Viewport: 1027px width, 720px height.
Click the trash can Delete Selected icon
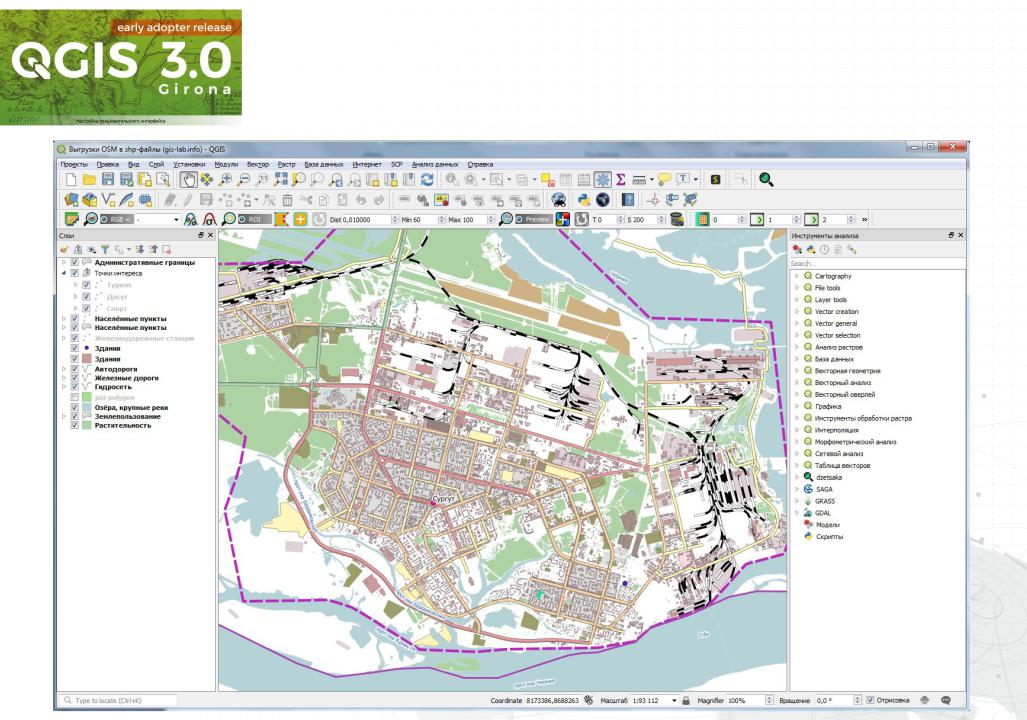[x=287, y=200]
